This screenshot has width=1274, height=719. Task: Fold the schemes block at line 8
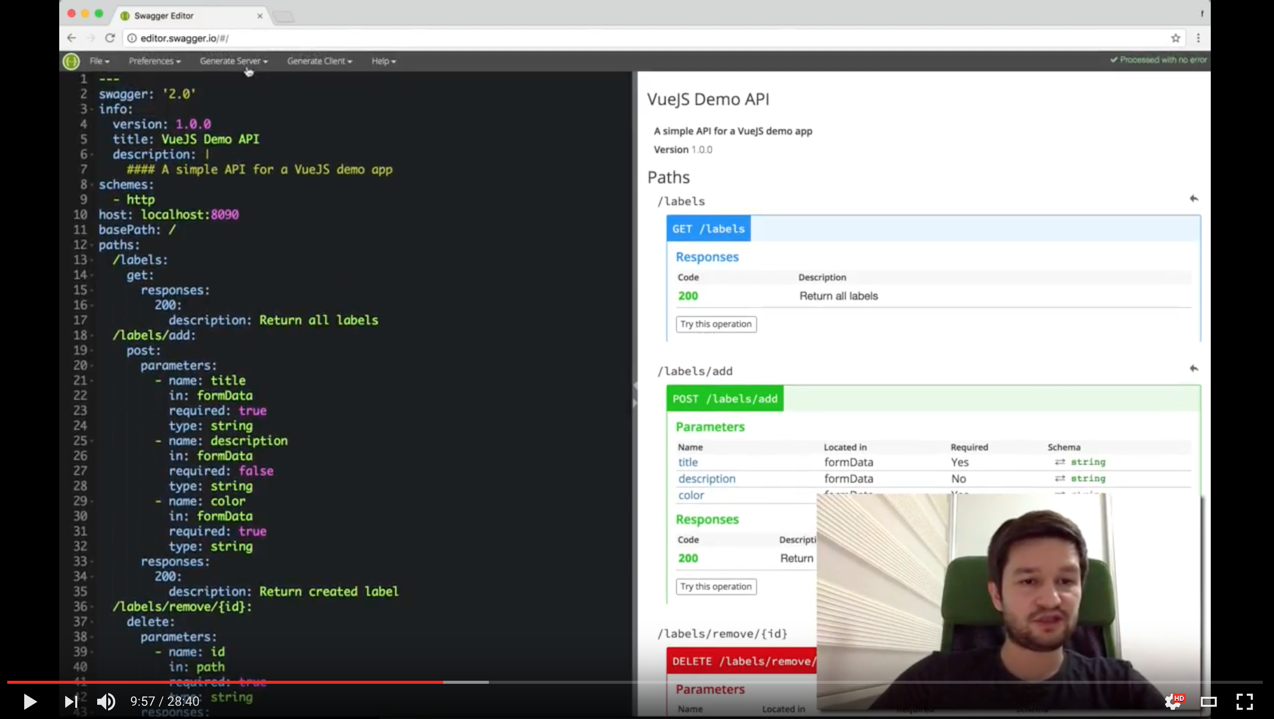coord(93,185)
